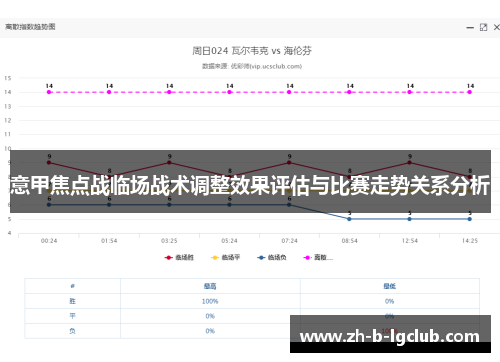Click the chart title 周日024 瓦尔韦克 vs 海伦芬
This screenshot has height=362, width=500.
coord(252,51)
